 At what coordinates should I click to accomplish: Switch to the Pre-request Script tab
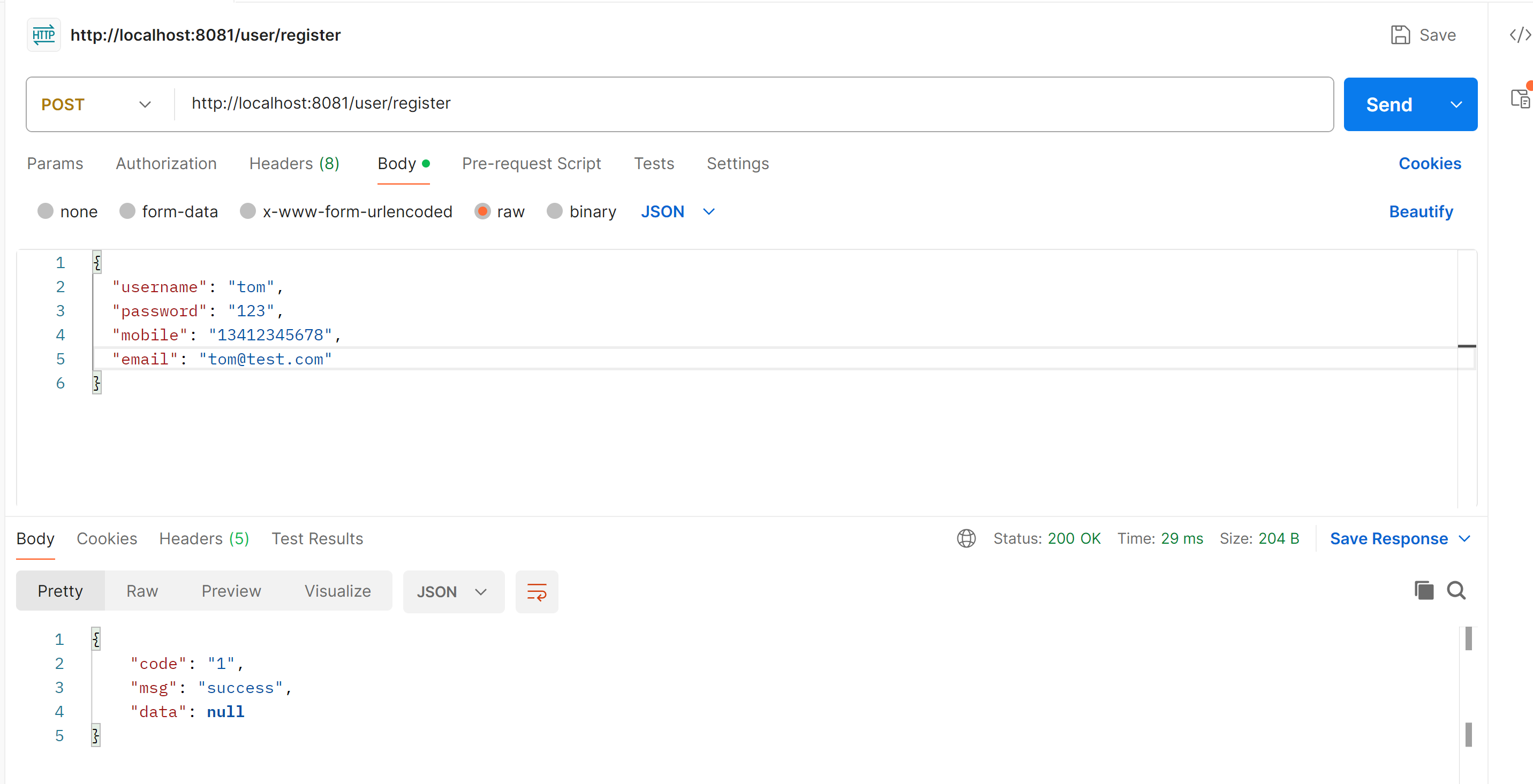coord(531,164)
